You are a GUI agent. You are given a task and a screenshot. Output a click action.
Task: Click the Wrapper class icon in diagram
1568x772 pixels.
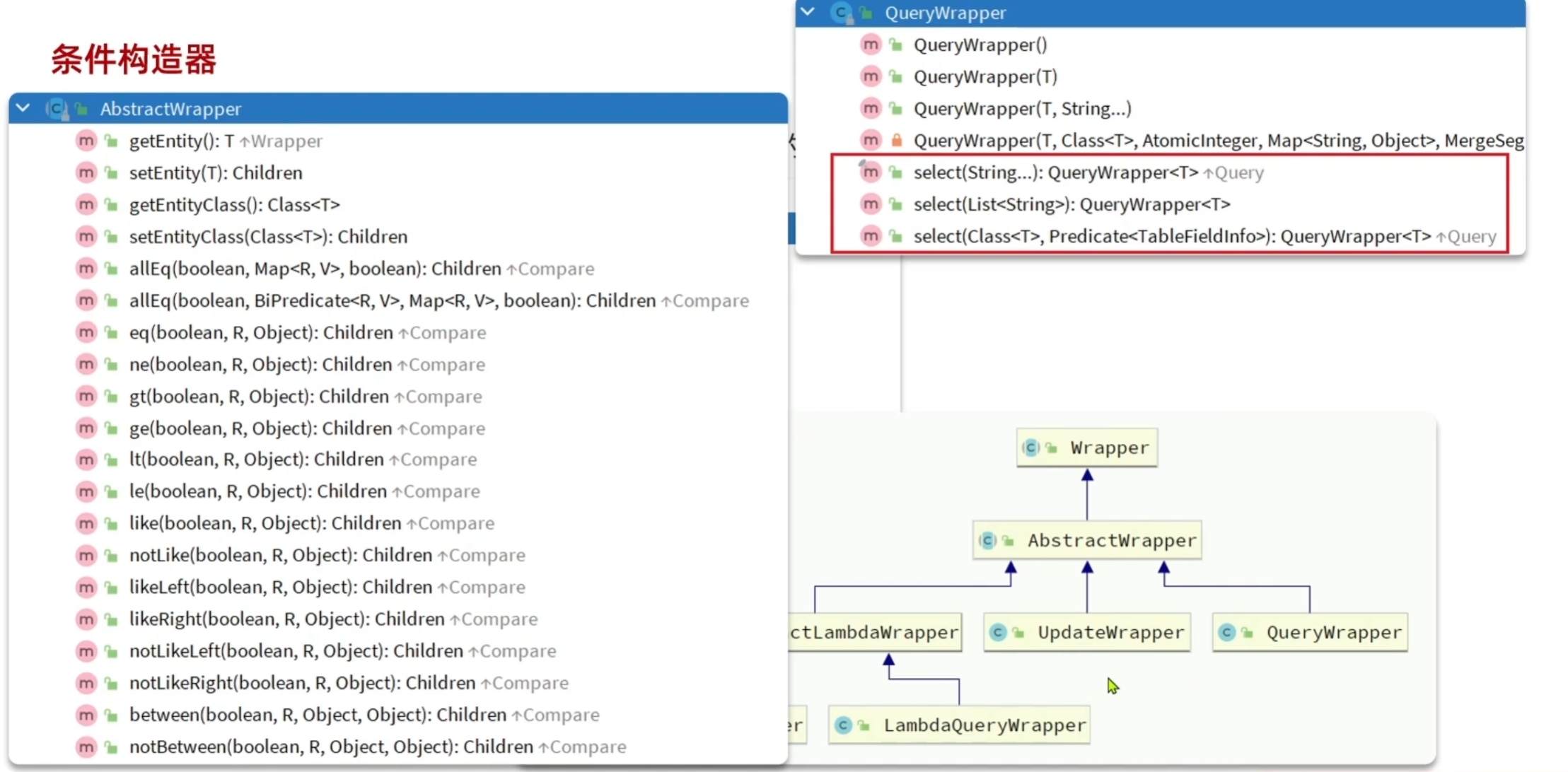pos(1031,448)
